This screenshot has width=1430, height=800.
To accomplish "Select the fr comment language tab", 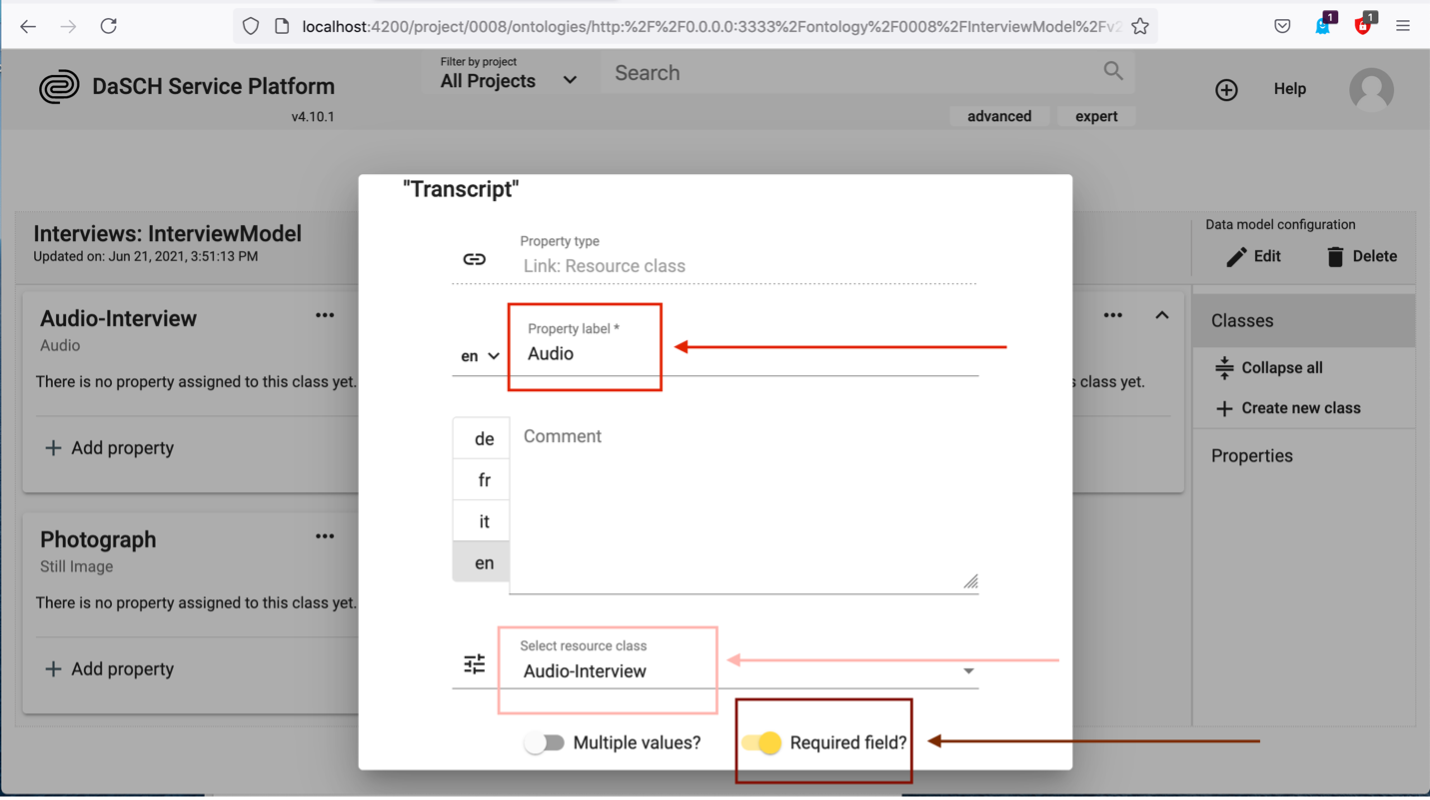I will point(484,480).
